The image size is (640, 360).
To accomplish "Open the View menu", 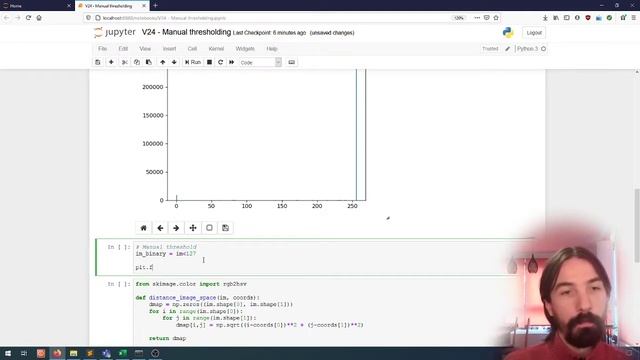I will [x=145, y=49].
